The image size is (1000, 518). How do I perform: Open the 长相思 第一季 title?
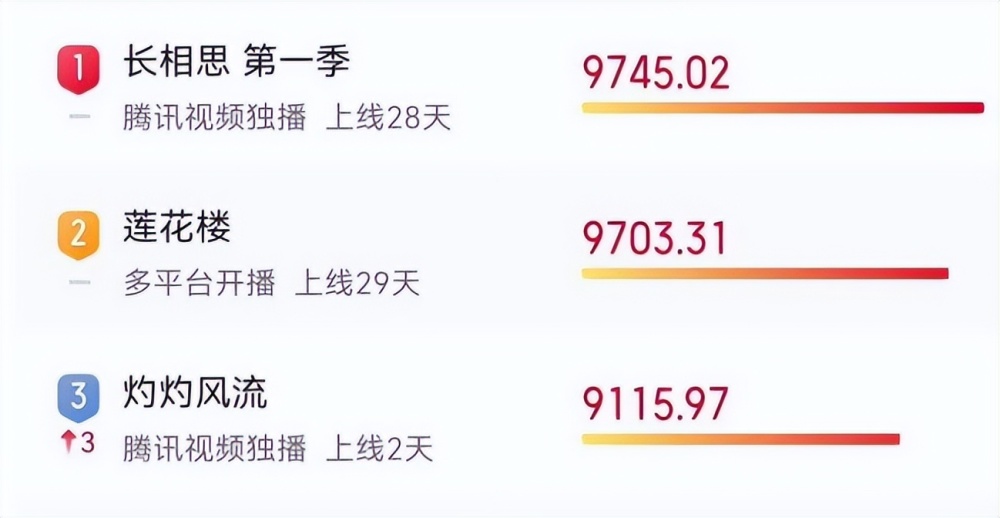pyautogui.click(x=237, y=64)
